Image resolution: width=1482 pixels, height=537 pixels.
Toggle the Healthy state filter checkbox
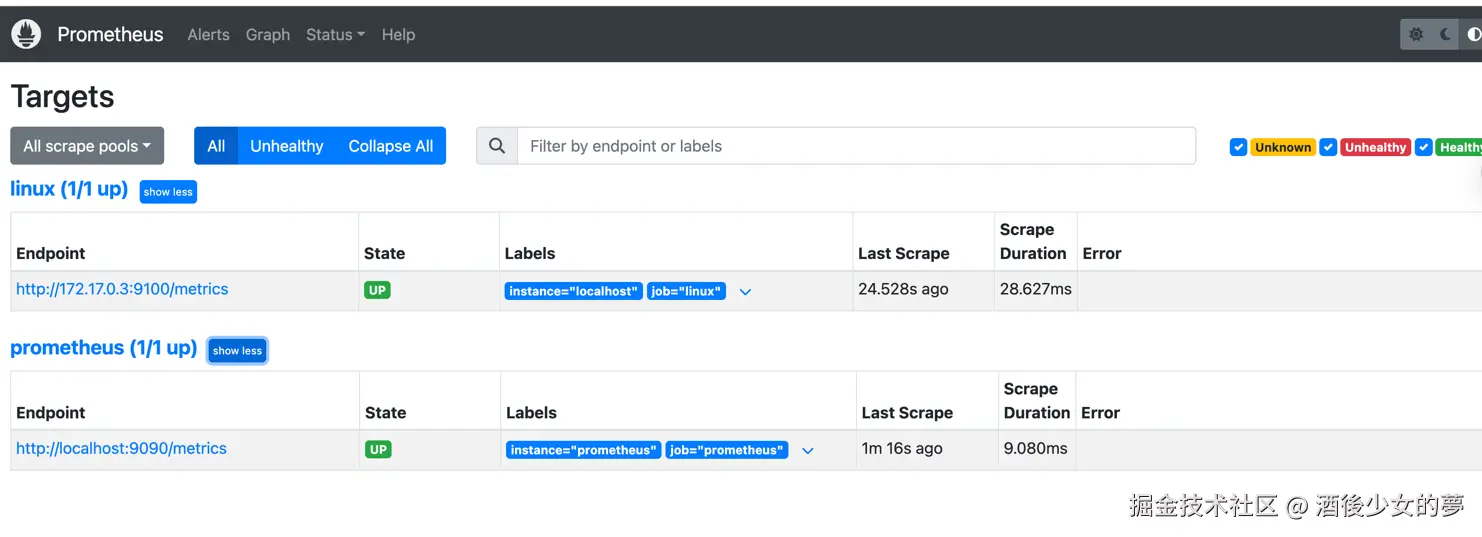1424,147
